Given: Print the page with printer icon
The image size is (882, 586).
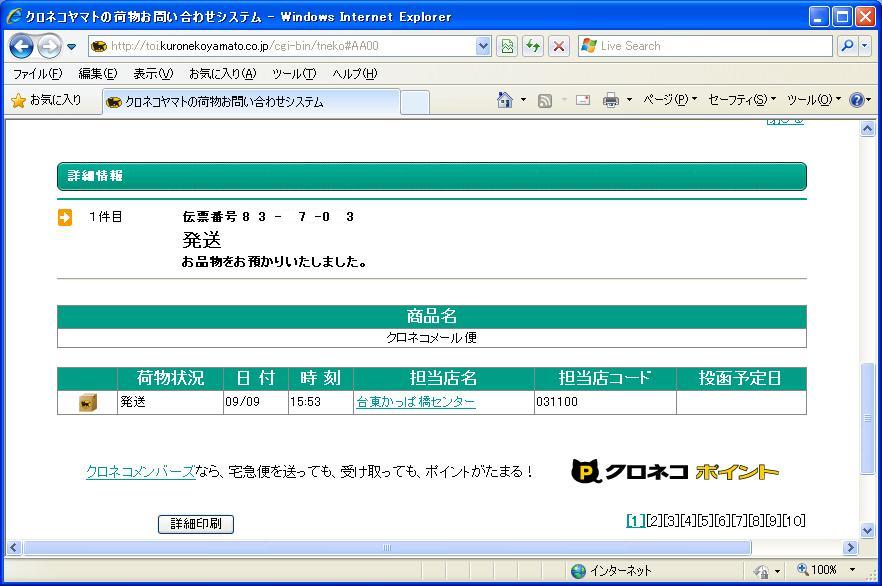Looking at the screenshot, I should point(611,101).
